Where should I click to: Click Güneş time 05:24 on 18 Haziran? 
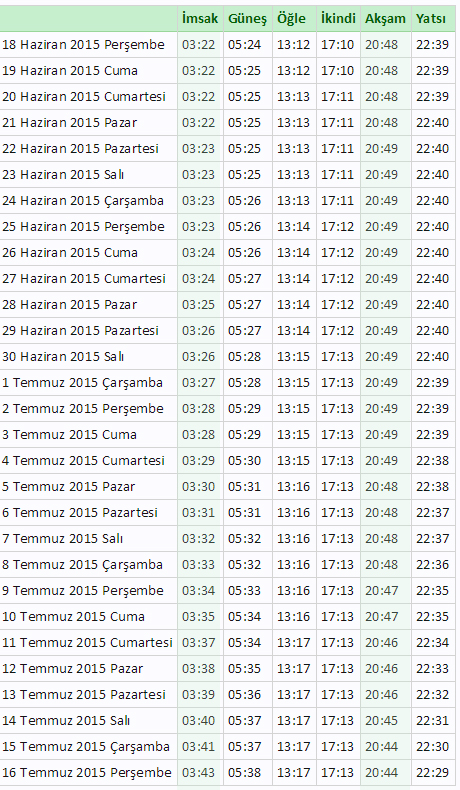pos(244,45)
